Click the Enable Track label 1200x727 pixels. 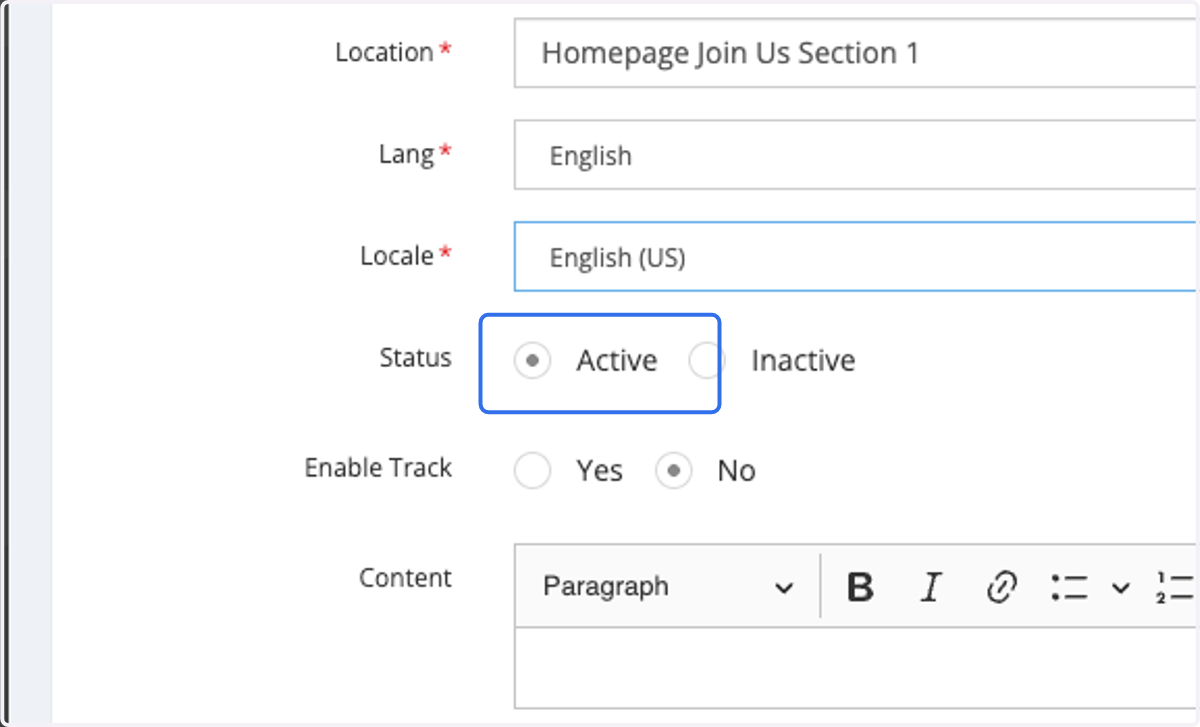[x=378, y=468]
